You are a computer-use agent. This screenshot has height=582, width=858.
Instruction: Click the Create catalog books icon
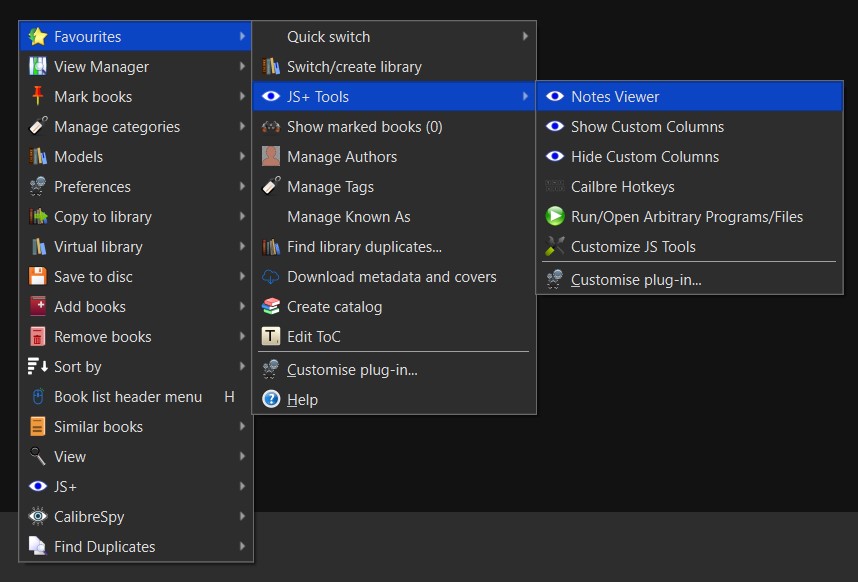(x=271, y=307)
